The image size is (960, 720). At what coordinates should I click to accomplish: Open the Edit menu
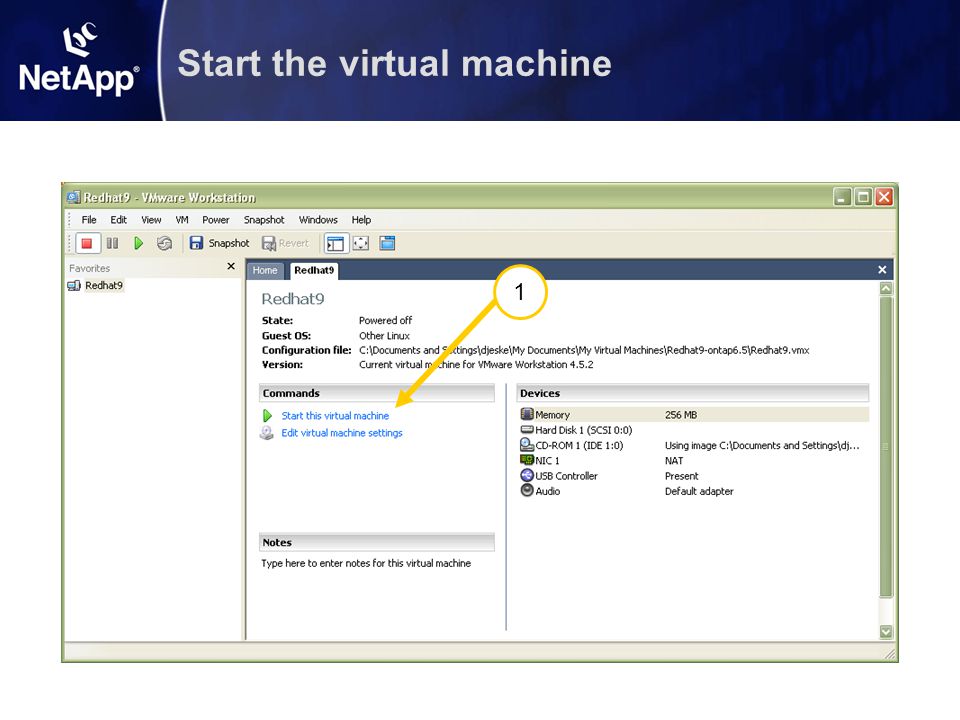point(119,220)
